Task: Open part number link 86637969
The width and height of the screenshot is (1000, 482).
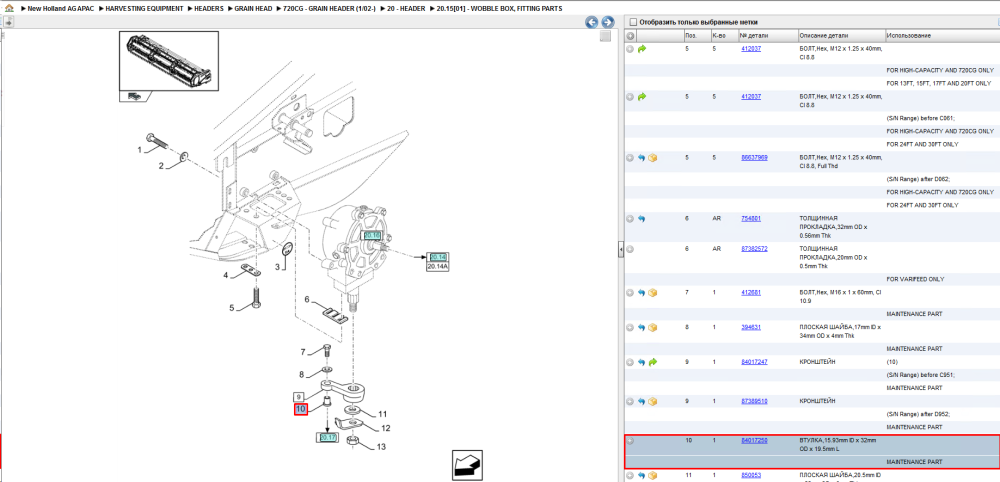Action: 754,157
